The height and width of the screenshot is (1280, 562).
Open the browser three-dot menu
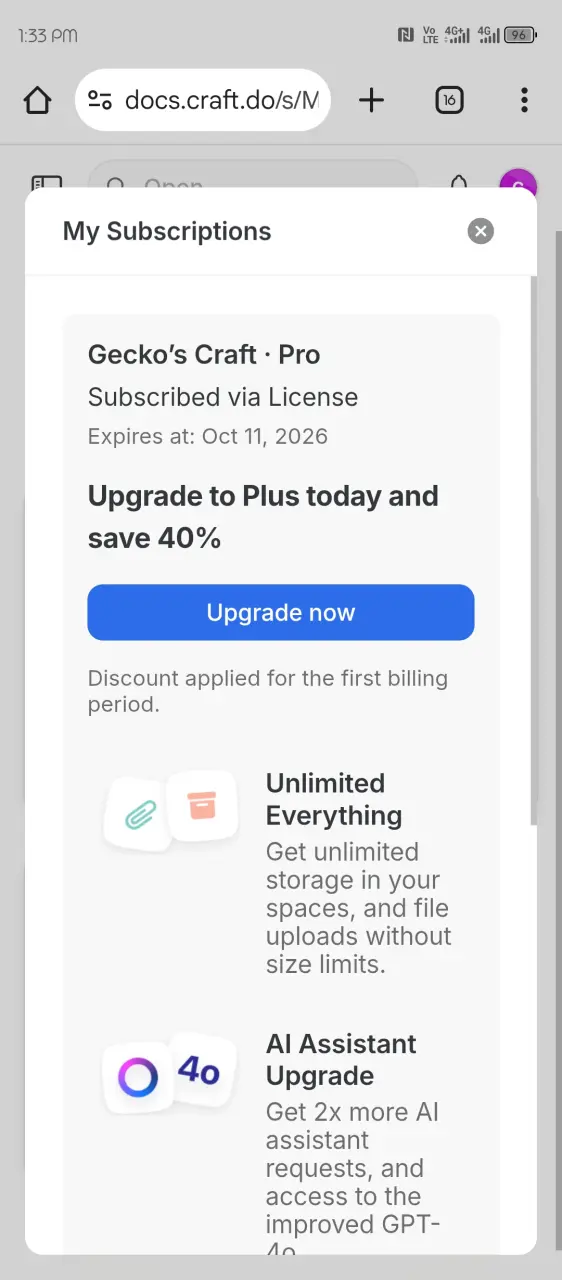(x=524, y=100)
